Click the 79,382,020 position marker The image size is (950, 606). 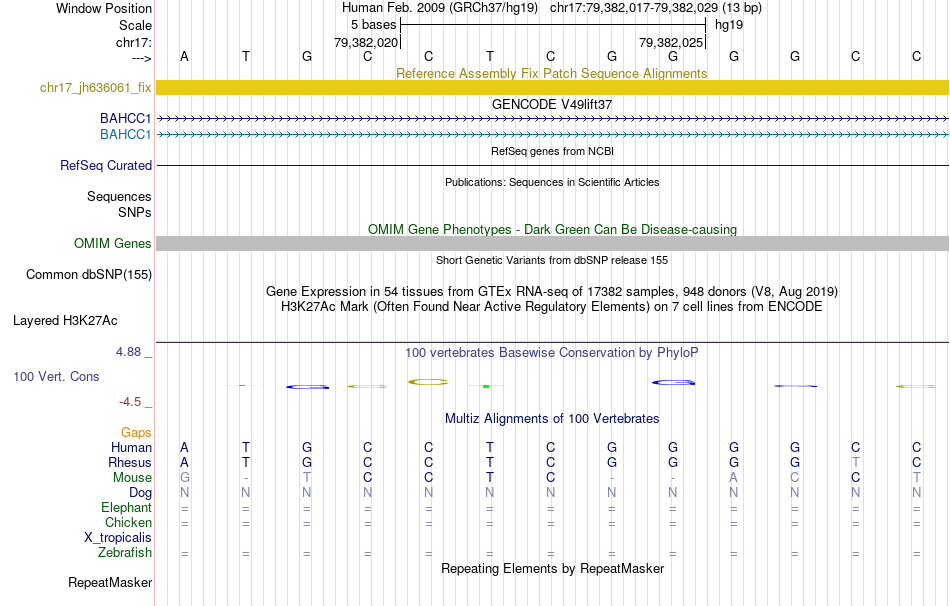tap(367, 42)
